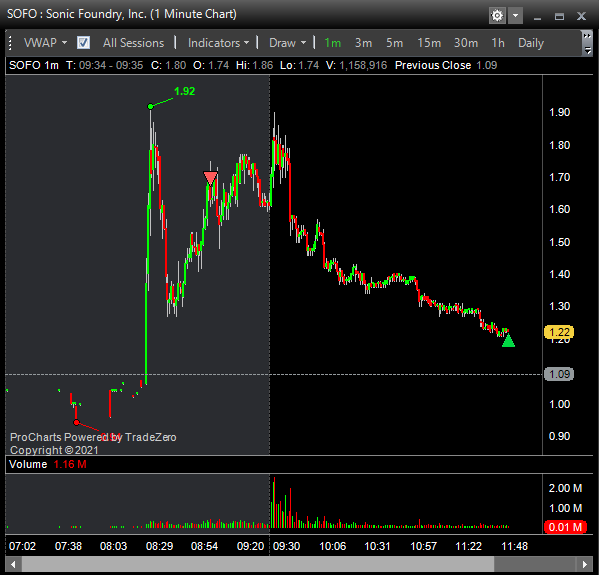Click the red sell marker triangle
599x575 pixels.
click(x=210, y=178)
